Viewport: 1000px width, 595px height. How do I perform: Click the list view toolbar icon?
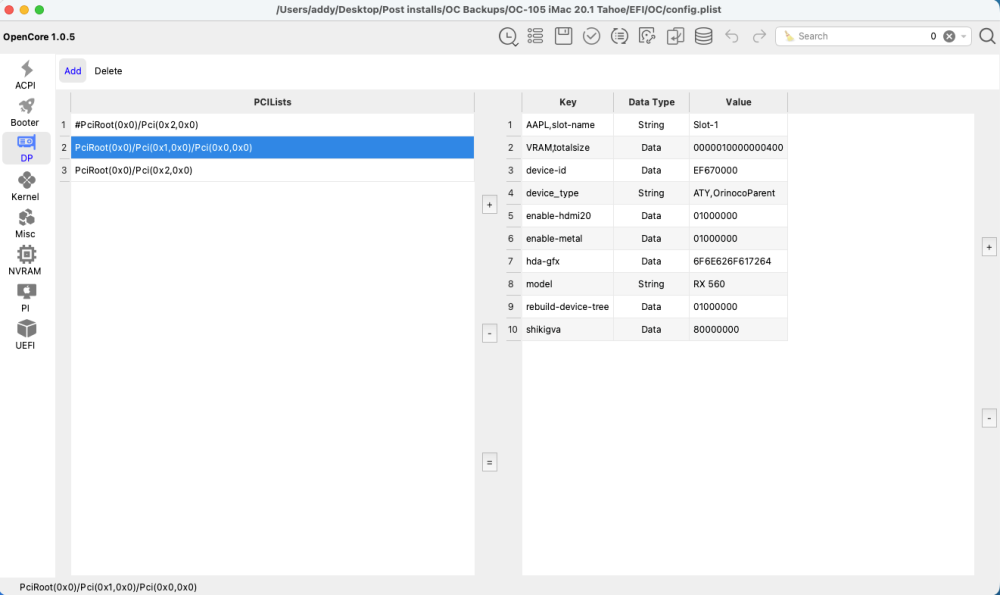(535, 36)
